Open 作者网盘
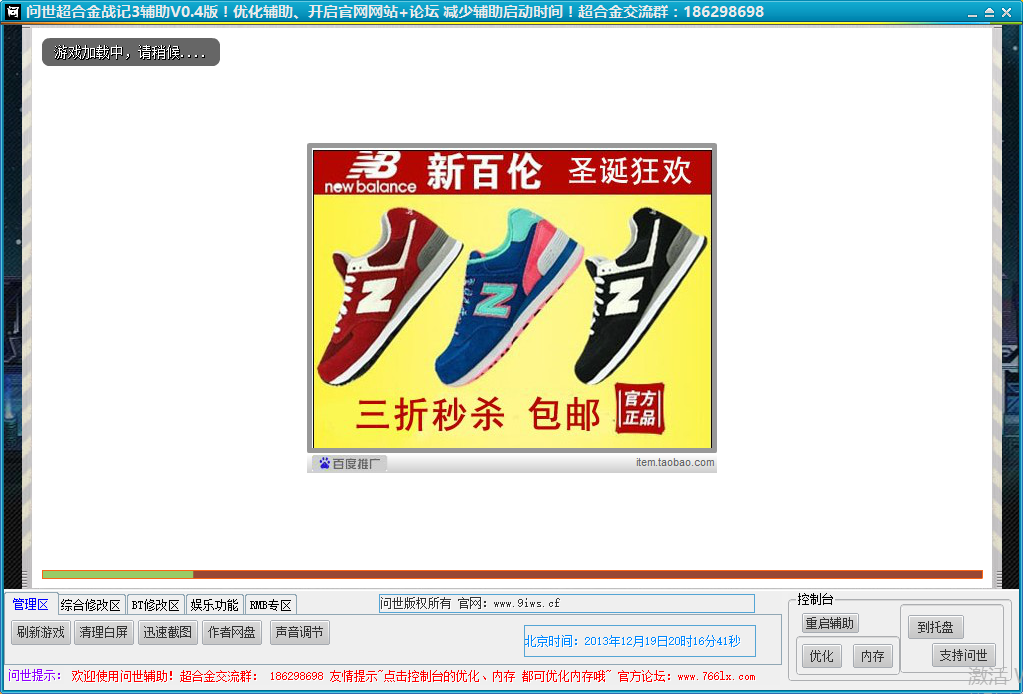 [x=232, y=632]
